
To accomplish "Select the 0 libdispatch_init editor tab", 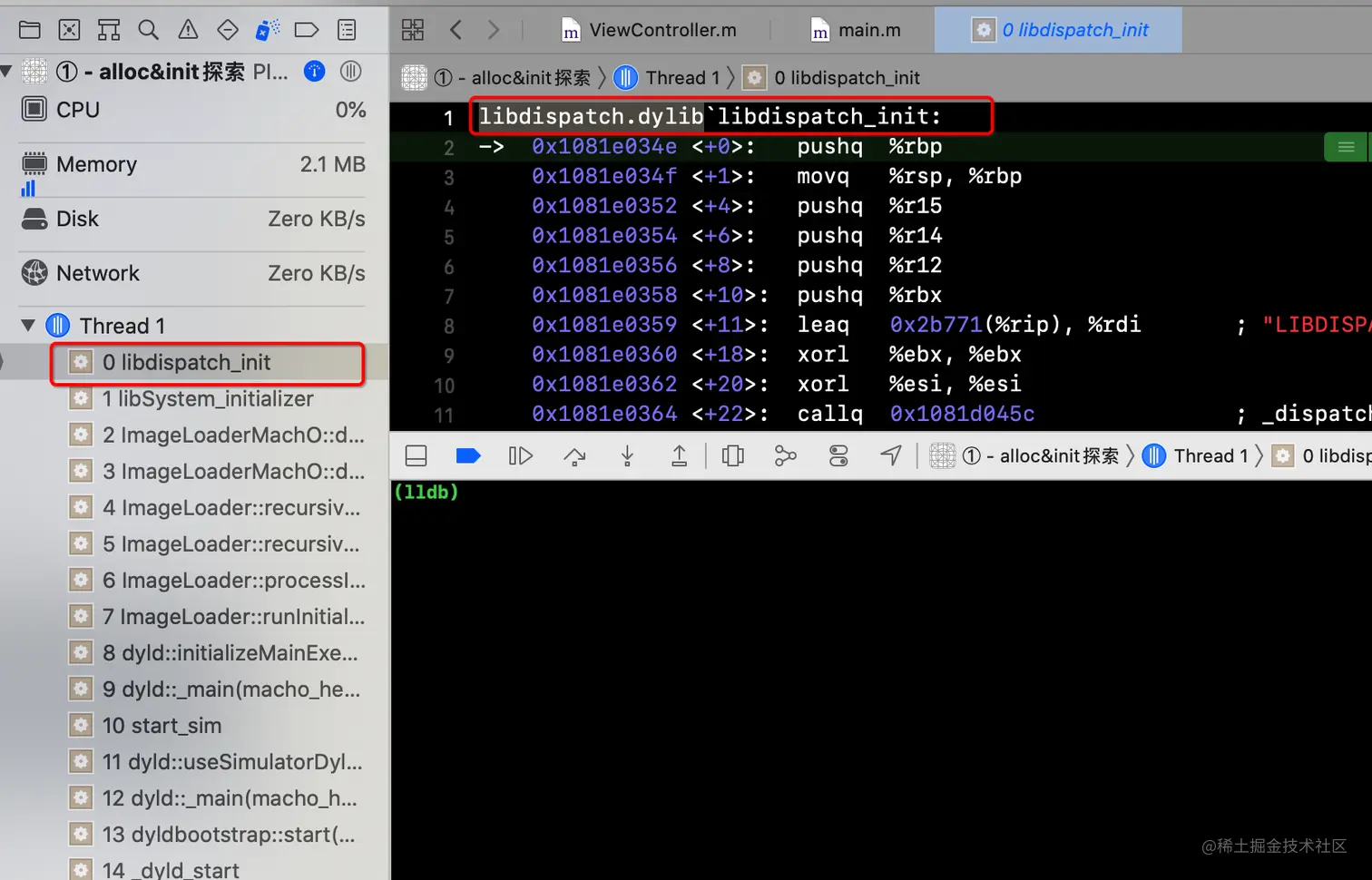I will (x=1058, y=30).
